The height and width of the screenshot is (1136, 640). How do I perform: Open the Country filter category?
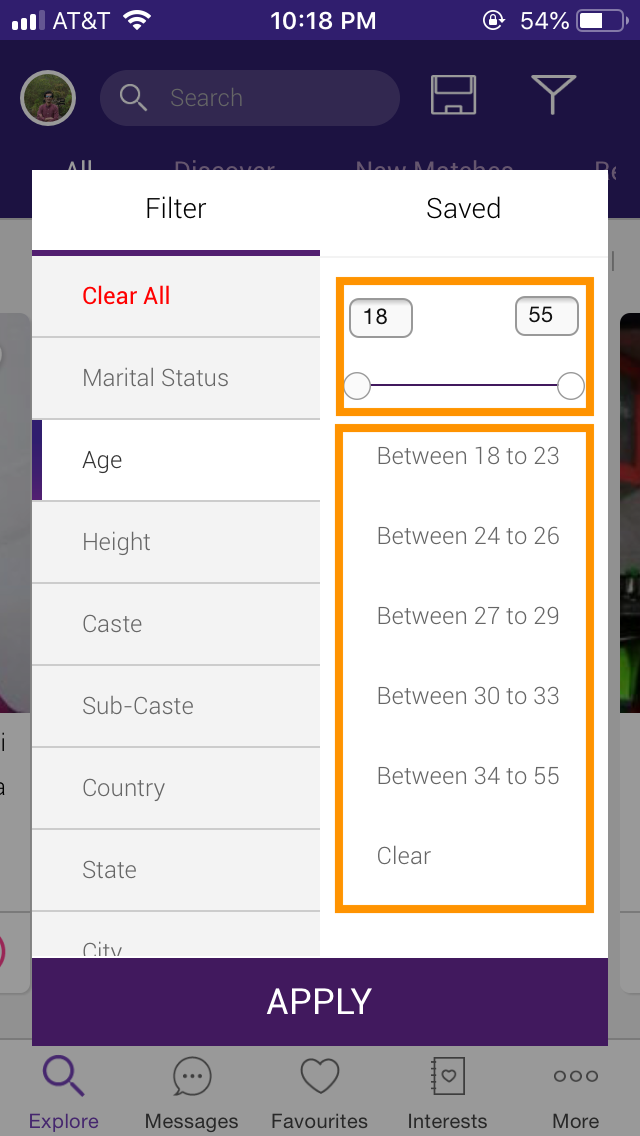click(176, 788)
